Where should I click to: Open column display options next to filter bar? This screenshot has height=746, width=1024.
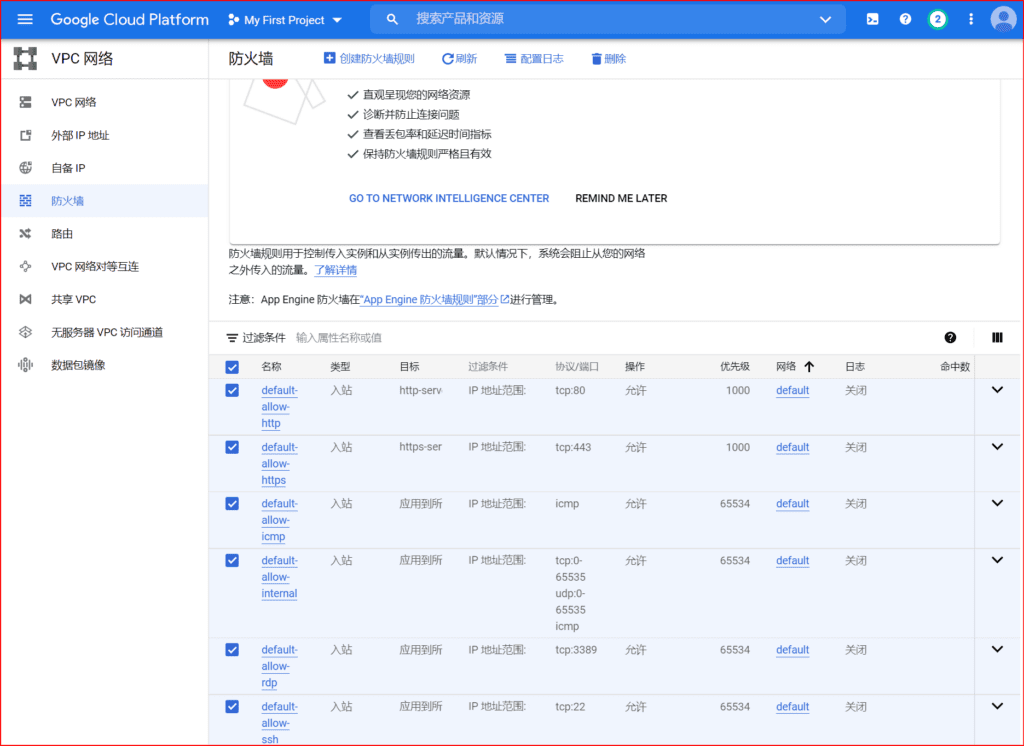tap(997, 338)
